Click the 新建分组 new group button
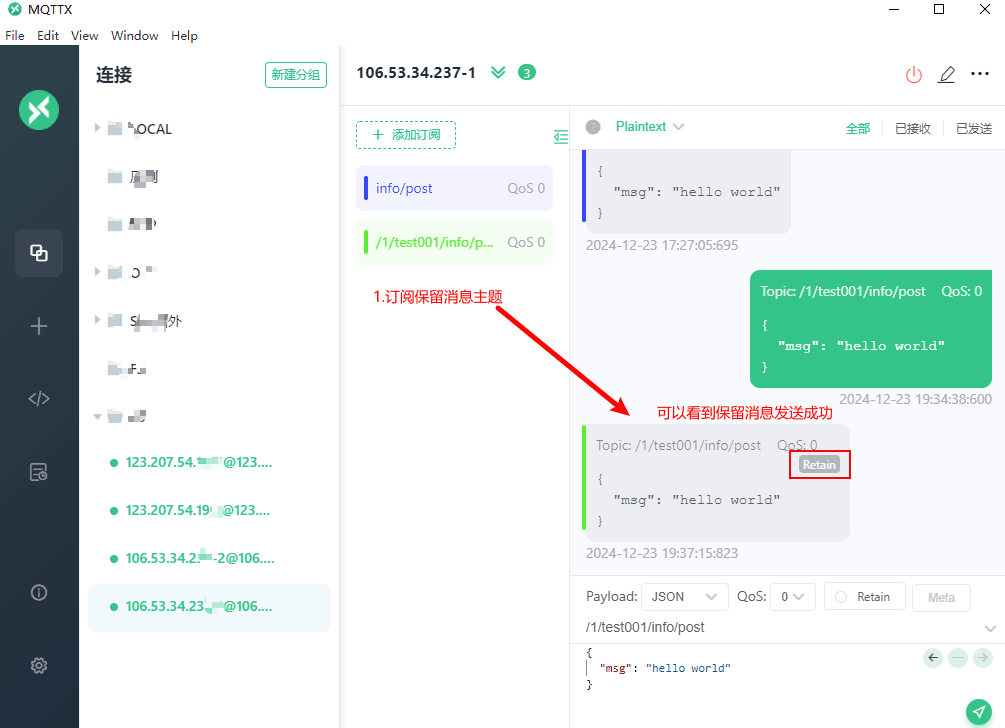The height and width of the screenshot is (728, 1005). pyautogui.click(x=295, y=75)
